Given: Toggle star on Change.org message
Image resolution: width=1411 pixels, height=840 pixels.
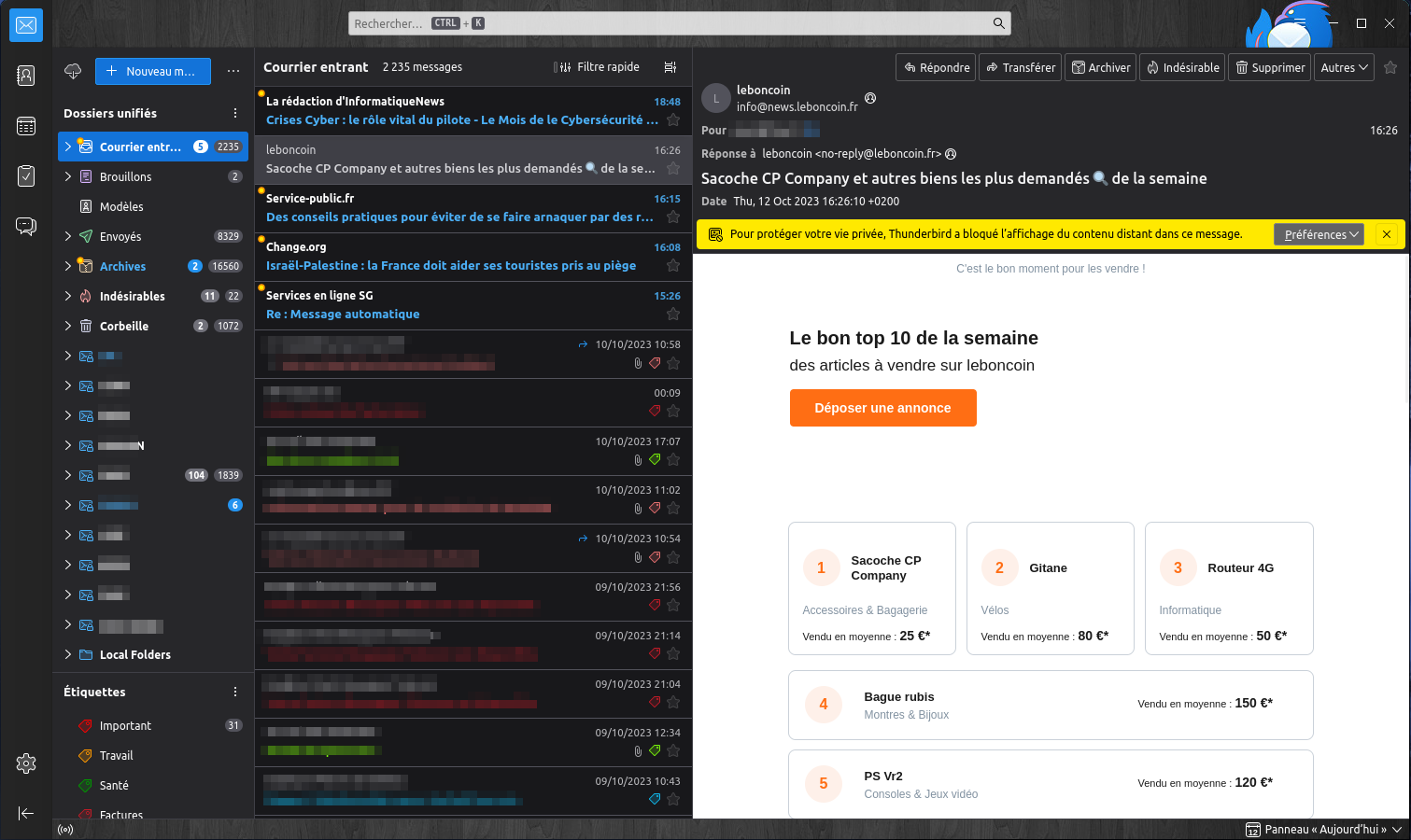Looking at the screenshot, I should click(x=673, y=266).
